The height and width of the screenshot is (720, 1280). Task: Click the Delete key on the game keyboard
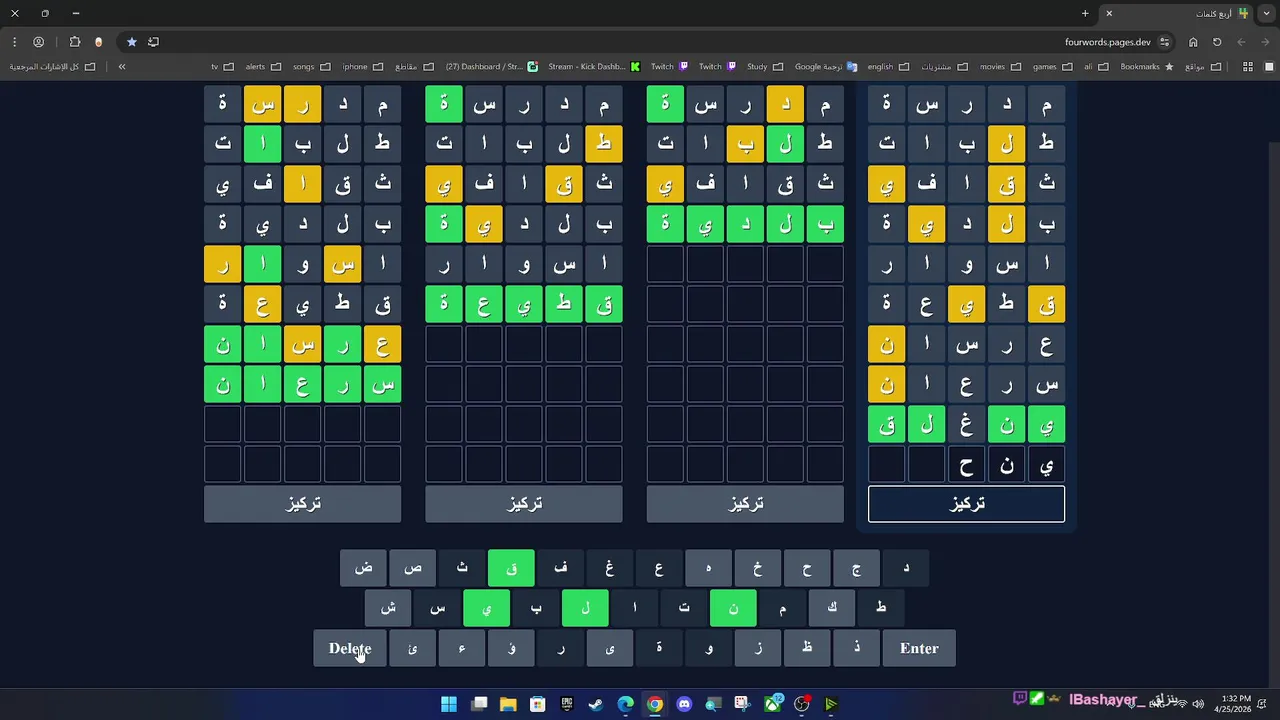pos(350,648)
